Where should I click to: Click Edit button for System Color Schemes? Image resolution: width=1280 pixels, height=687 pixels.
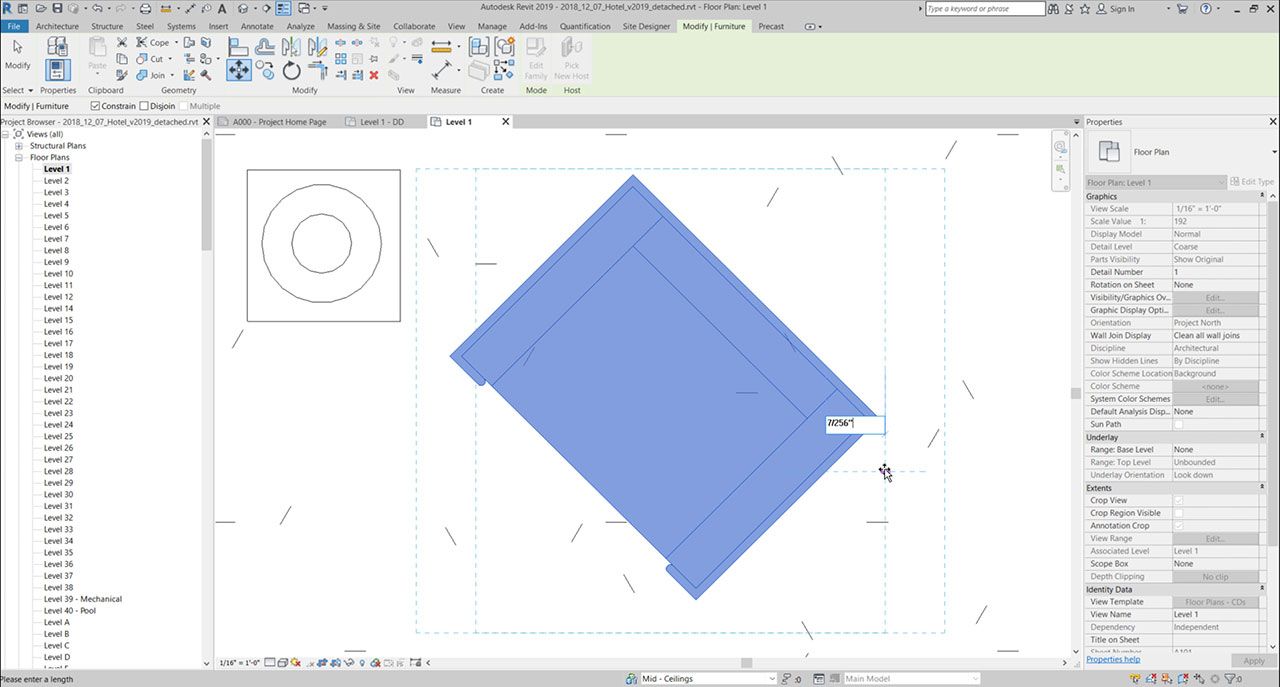pyautogui.click(x=1215, y=399)
